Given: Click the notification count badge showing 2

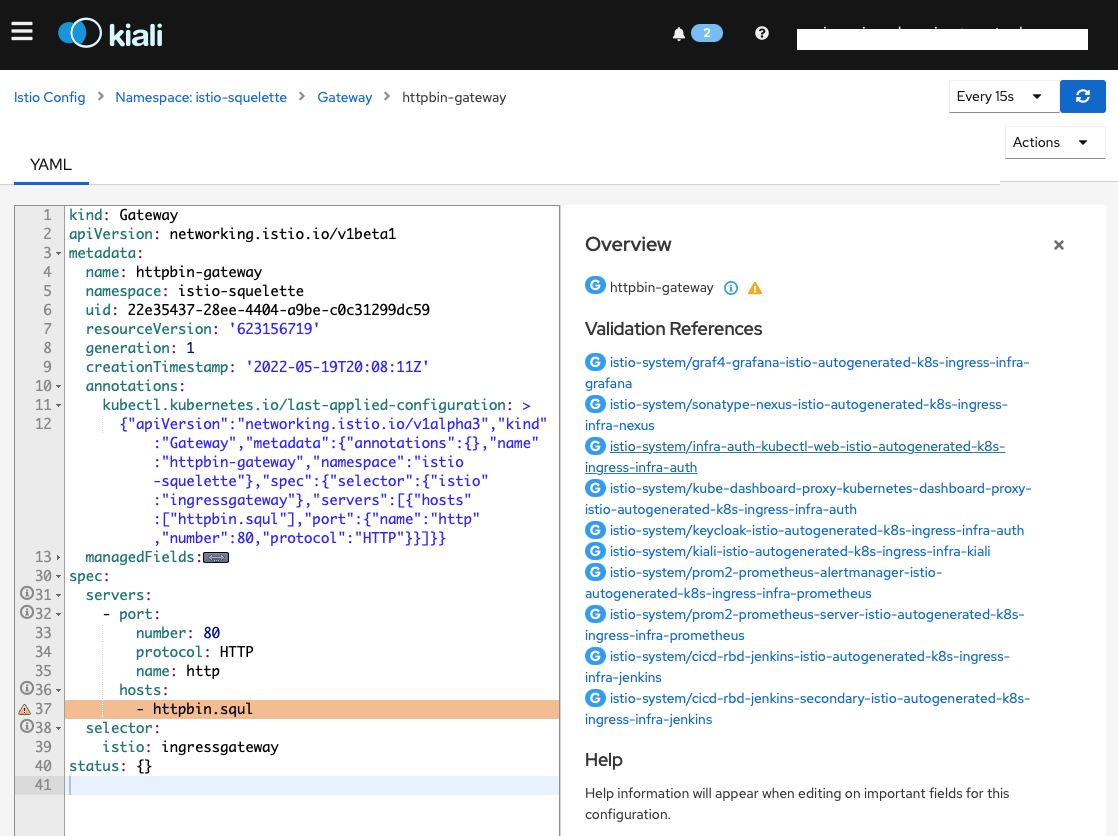Looking at the screenshot, I should [x=707, y=33].
